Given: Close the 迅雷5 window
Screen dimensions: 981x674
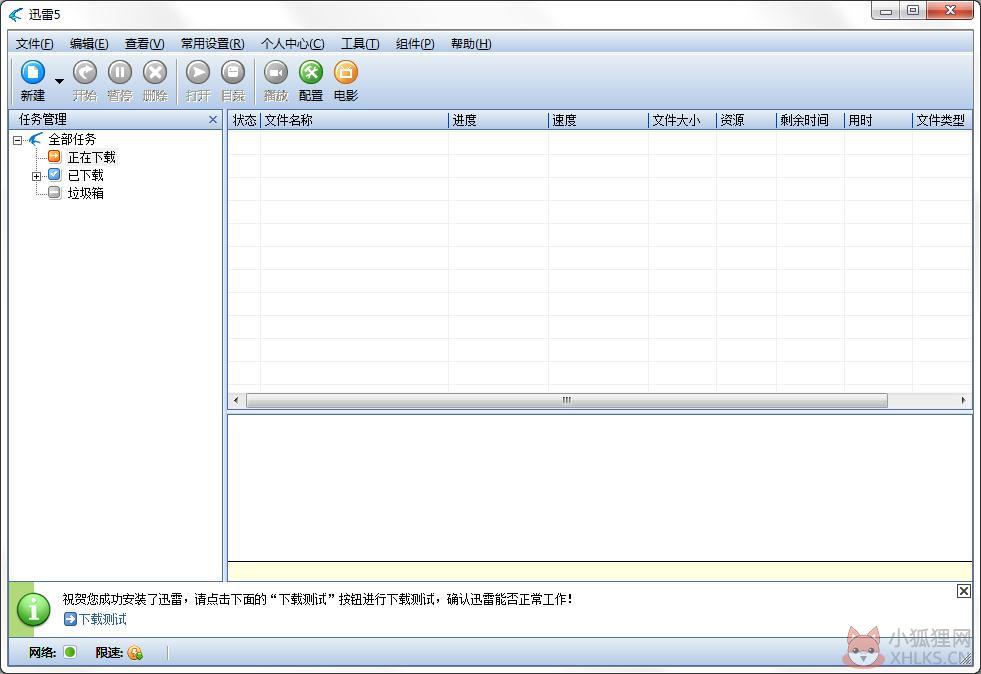Looking at the screenshot, I should pos(950,11).
